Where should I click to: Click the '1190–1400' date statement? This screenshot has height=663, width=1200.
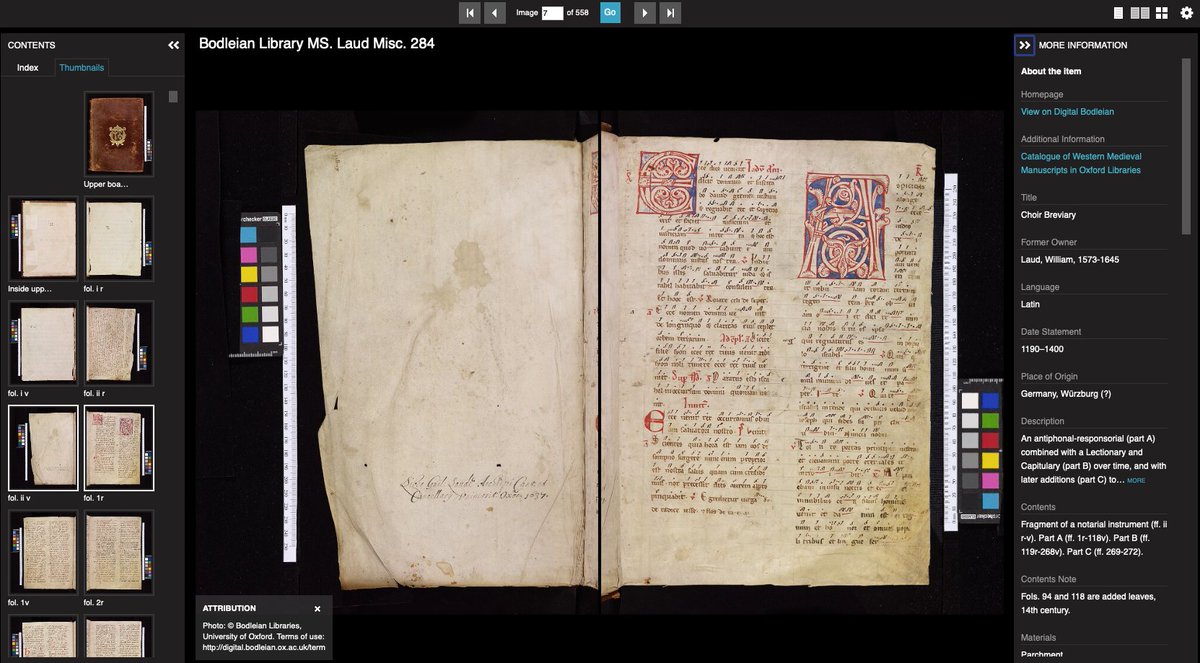pyautogui.click(x=1042, y=349)
